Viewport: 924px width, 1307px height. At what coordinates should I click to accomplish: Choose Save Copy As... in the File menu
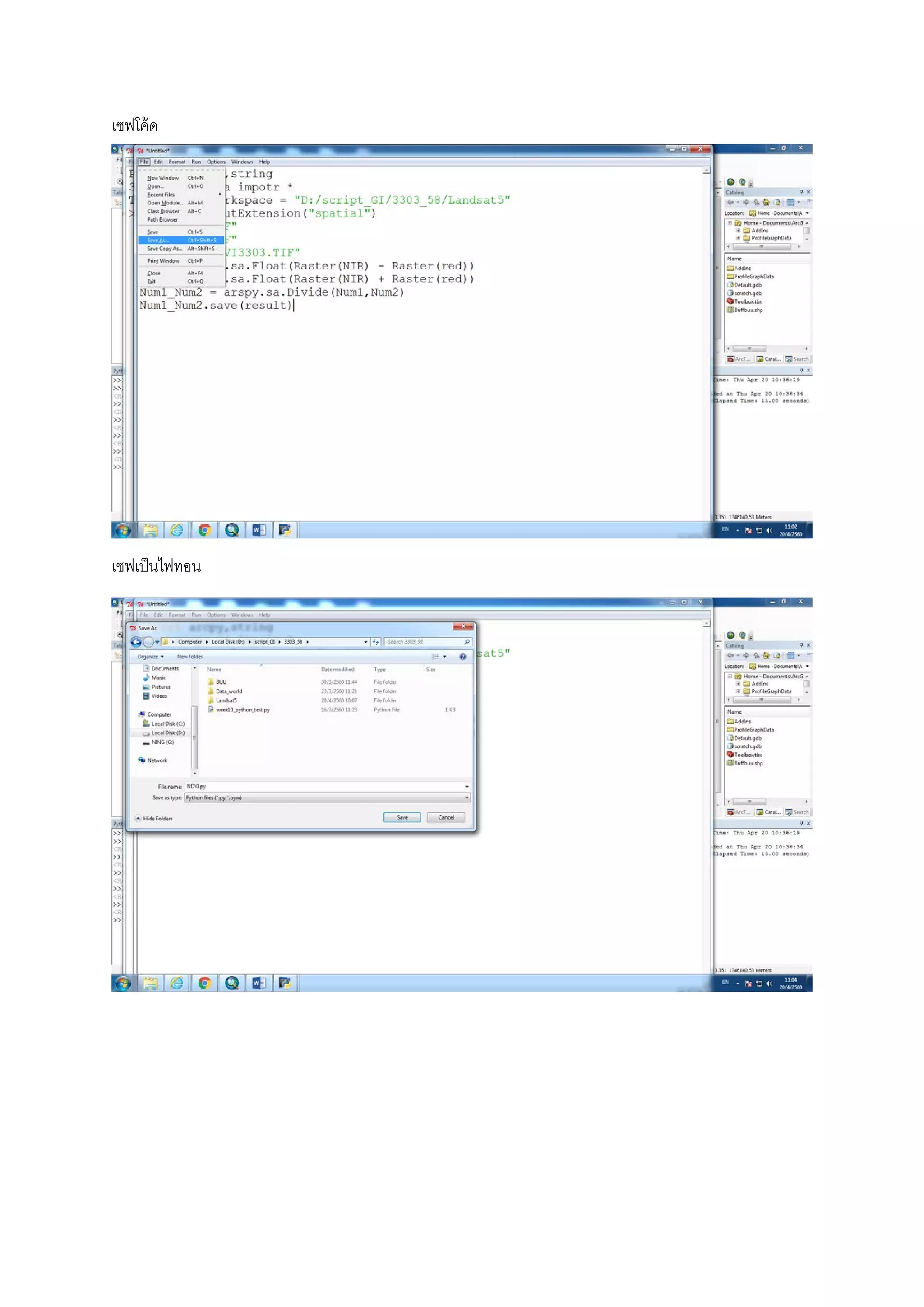tap(164, 249)
